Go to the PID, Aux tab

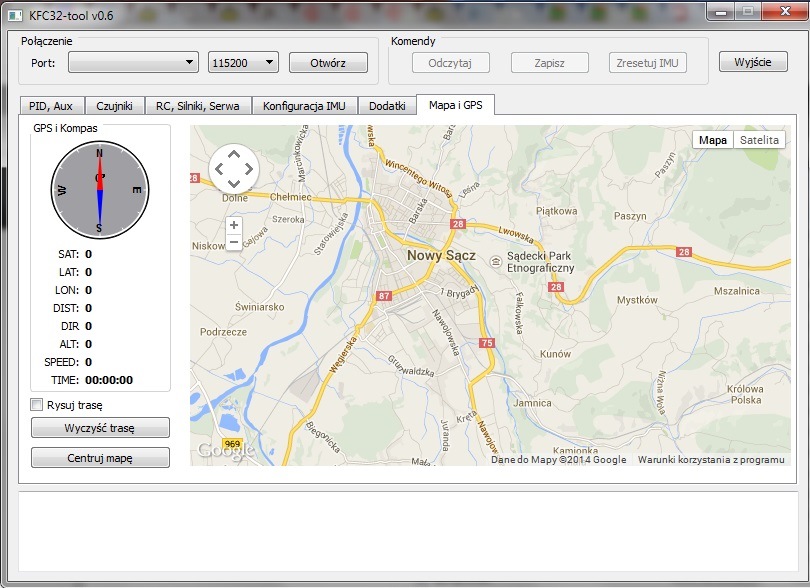point(51,106)
